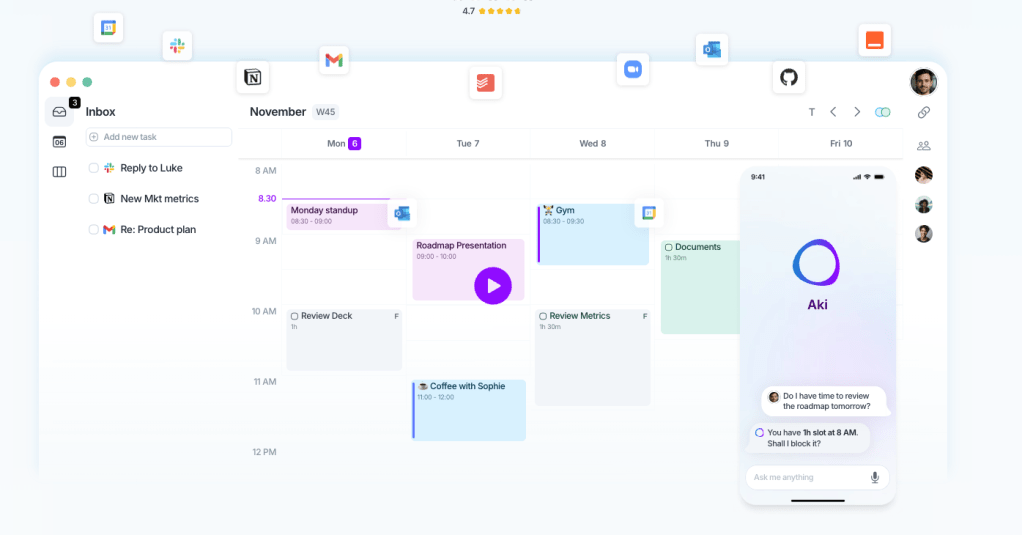Click the floating Zoom integration icon
The image size is (1022, 535).
632,69
